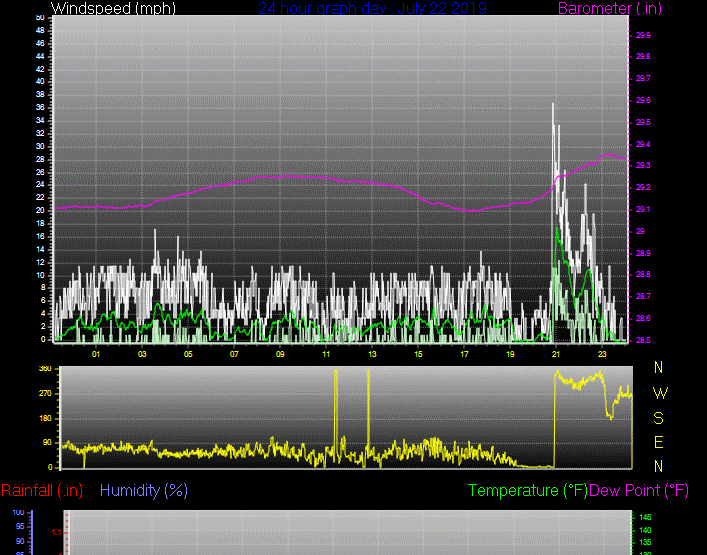This screenshot has width=707, height=555.
Task: Click the 180 wind direction axis value
Action: (44, 418)
